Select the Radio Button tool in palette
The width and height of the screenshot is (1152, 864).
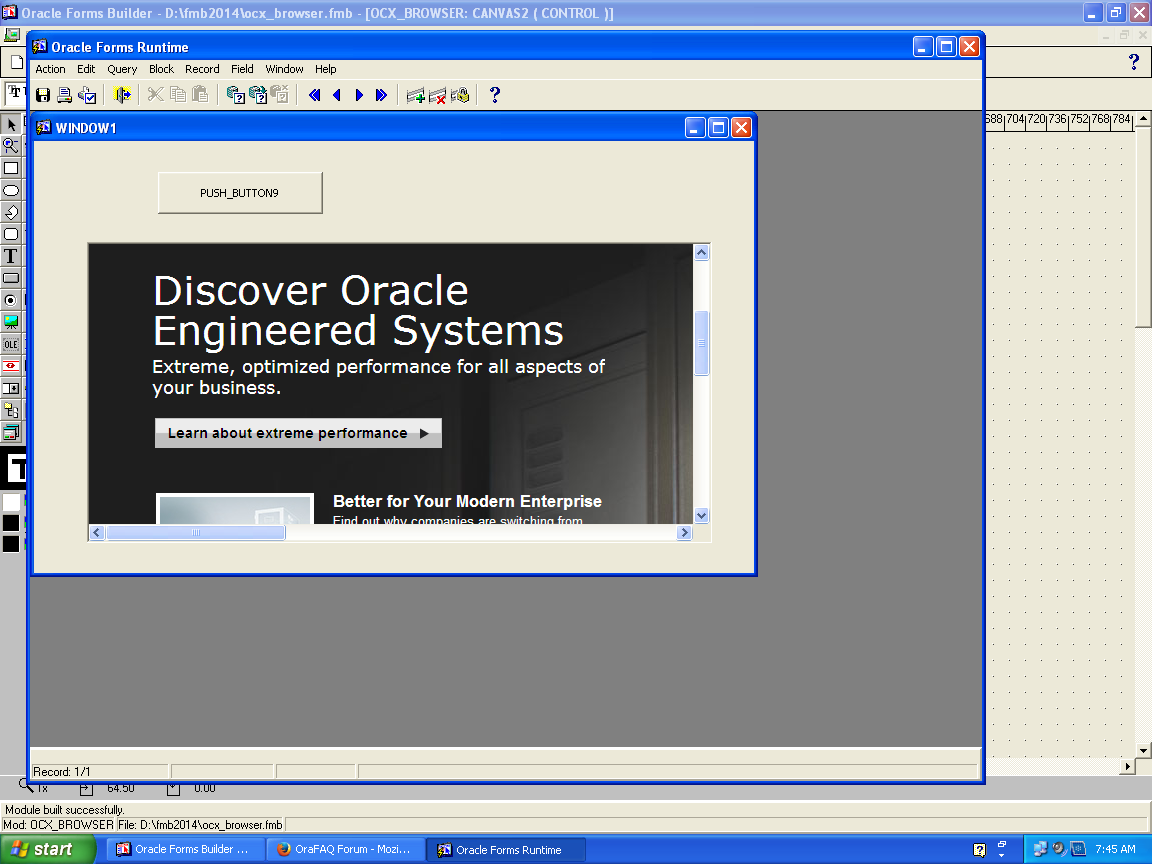[11, 300]
